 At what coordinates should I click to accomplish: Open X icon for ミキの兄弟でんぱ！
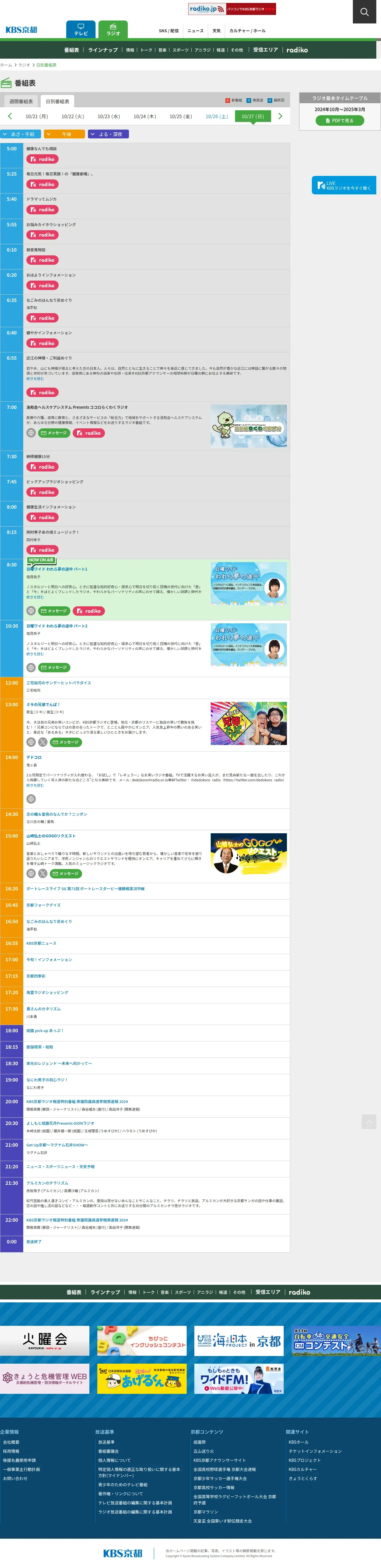(x=42, y=742)
